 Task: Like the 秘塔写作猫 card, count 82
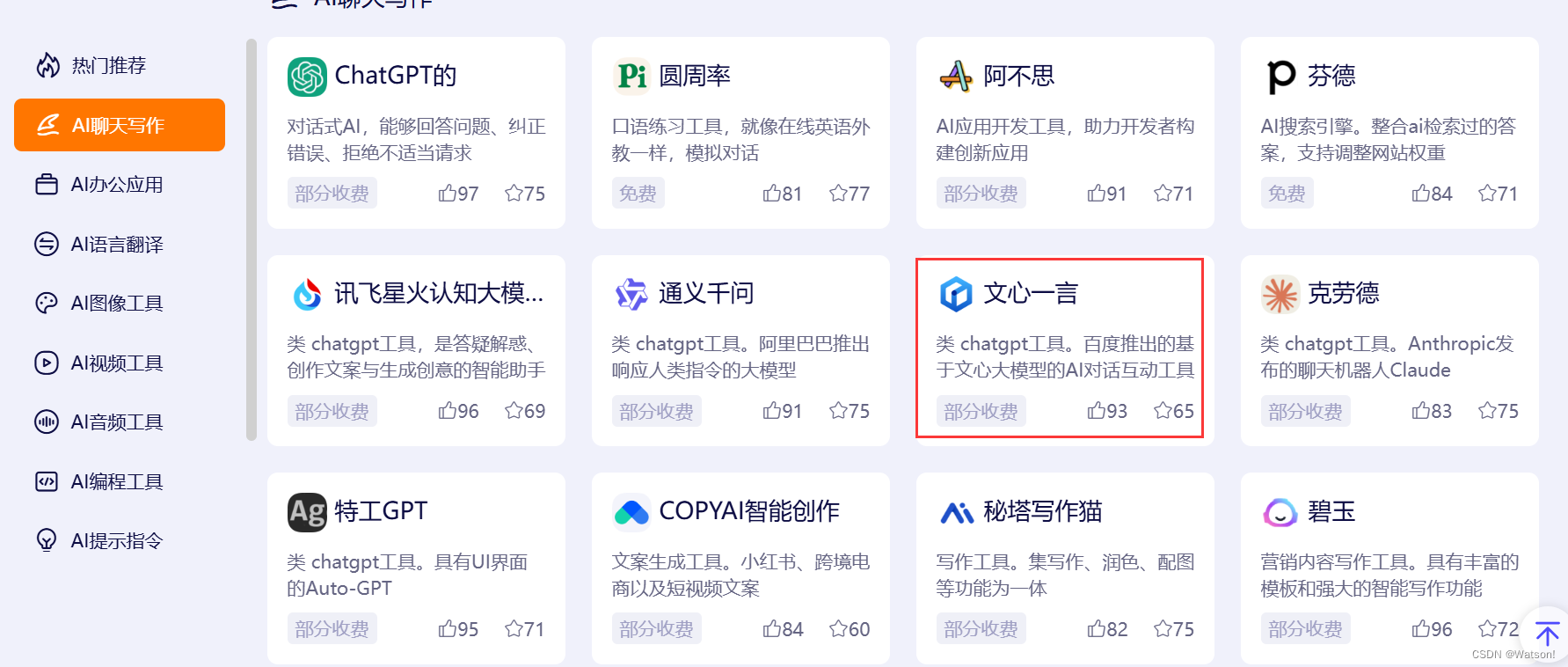click(x=1107, y=629)
